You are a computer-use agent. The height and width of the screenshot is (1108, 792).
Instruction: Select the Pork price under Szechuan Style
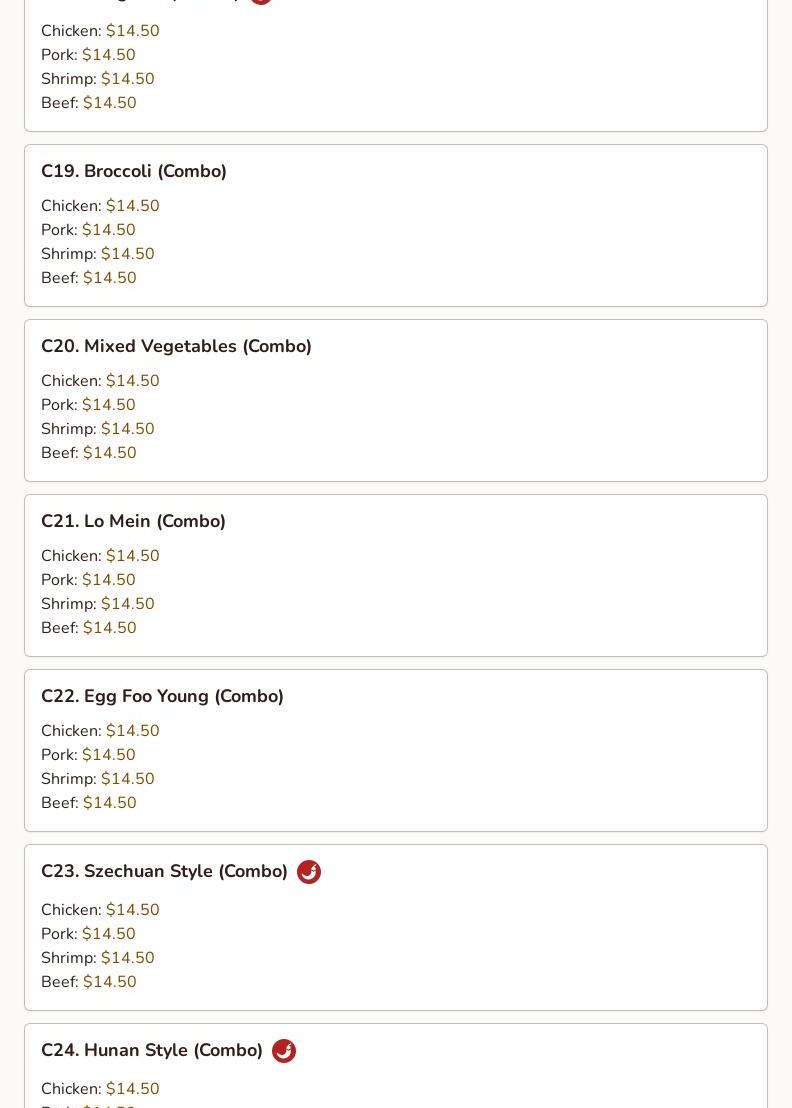108,934
